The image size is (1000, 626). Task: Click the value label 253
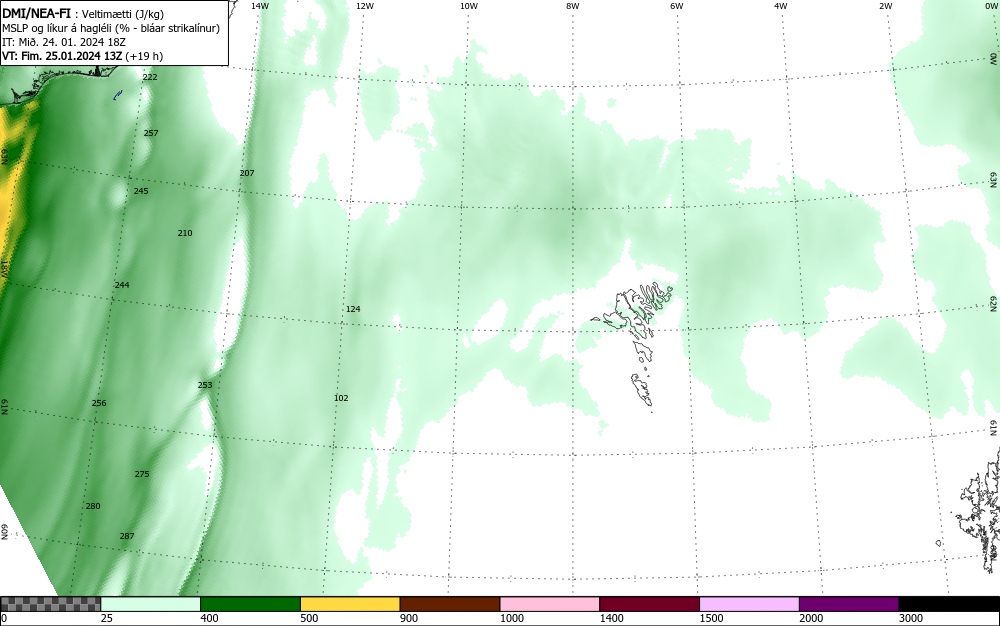205,385
